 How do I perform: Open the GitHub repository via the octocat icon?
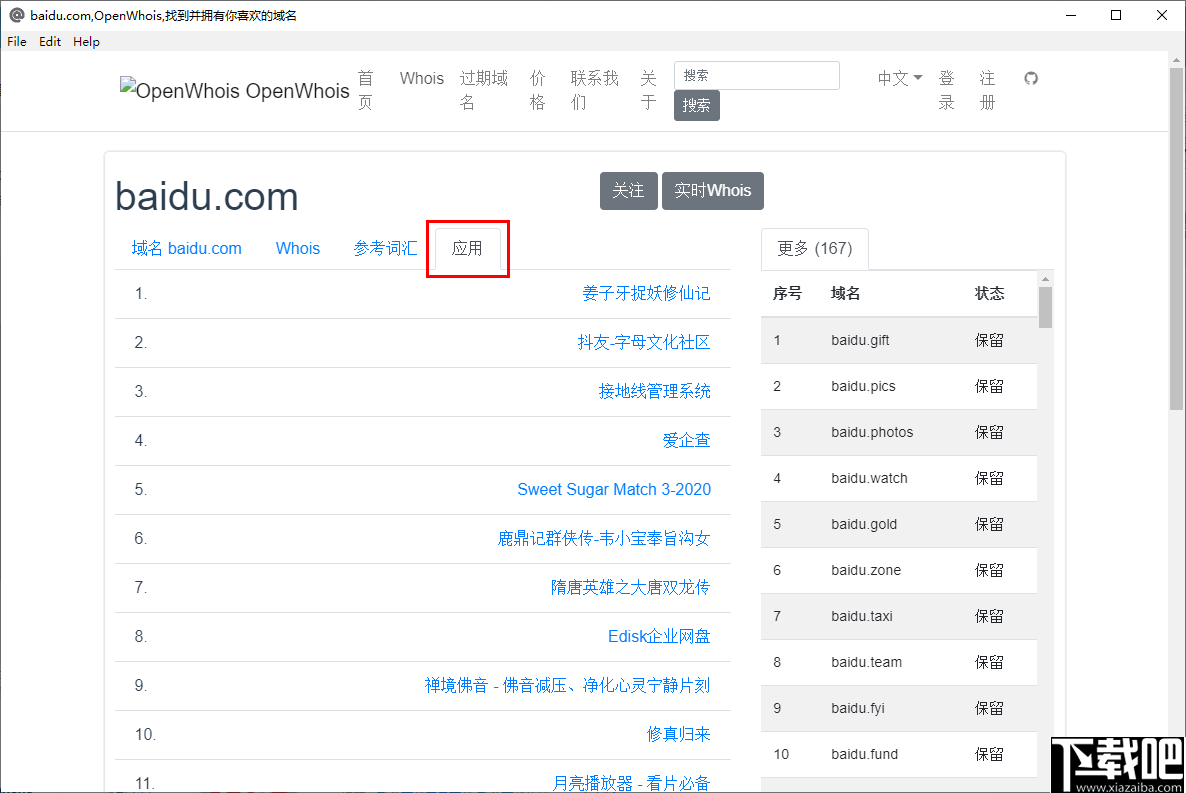point(1031,78)
